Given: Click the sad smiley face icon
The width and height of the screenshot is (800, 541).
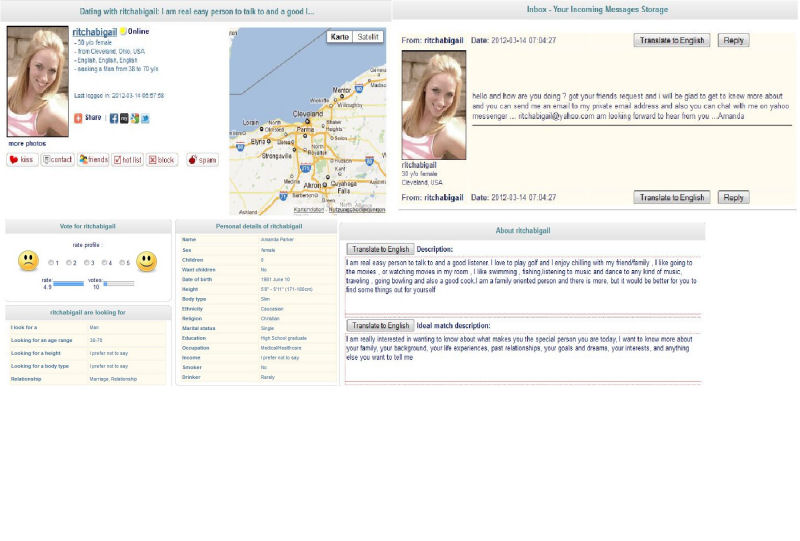Looking at the screenshot, I should click(x=29, y=261).
